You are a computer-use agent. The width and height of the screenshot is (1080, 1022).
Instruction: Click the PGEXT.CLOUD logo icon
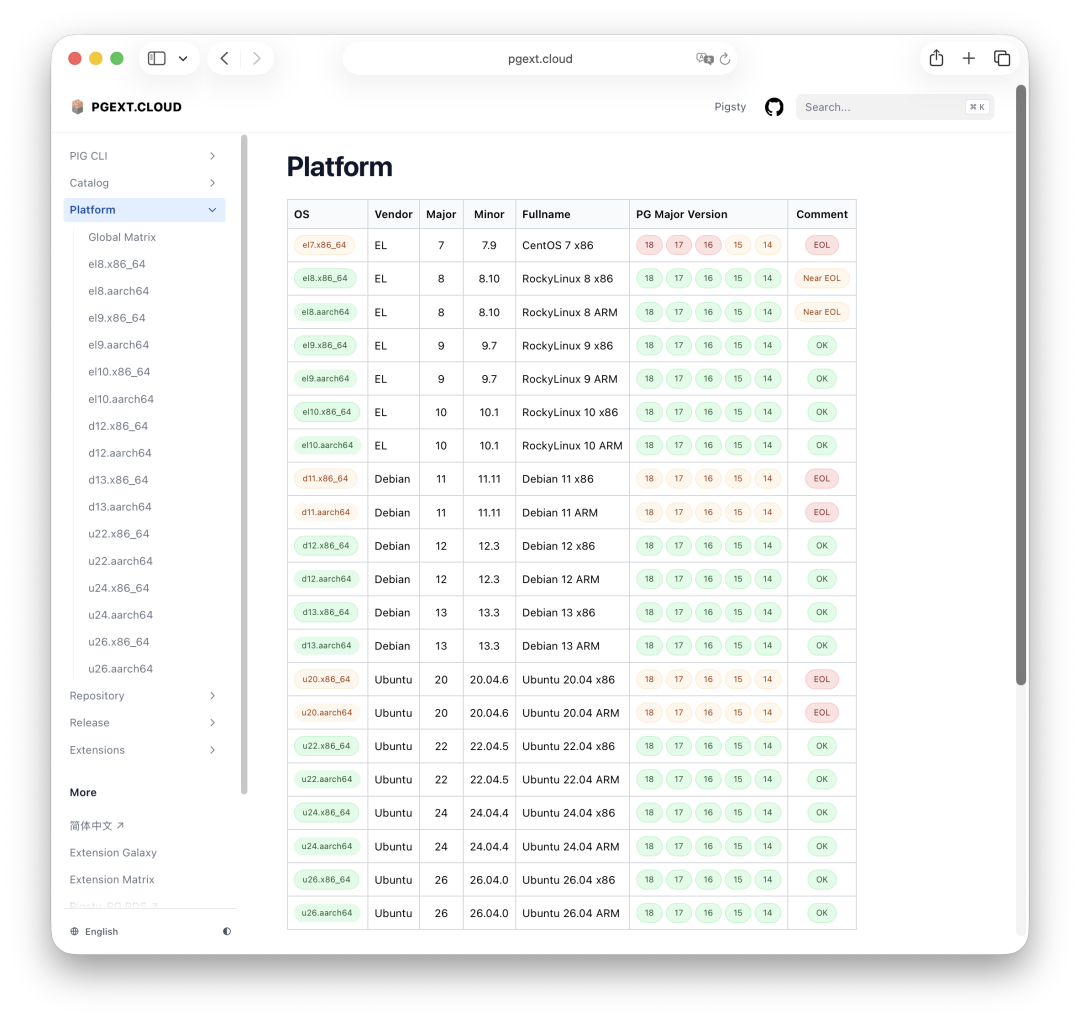tap(77, 107)
